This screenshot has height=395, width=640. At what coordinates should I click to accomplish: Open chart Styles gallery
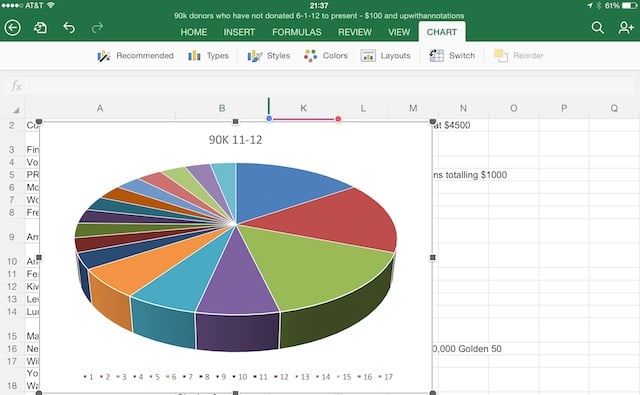(x=269, y=55)
